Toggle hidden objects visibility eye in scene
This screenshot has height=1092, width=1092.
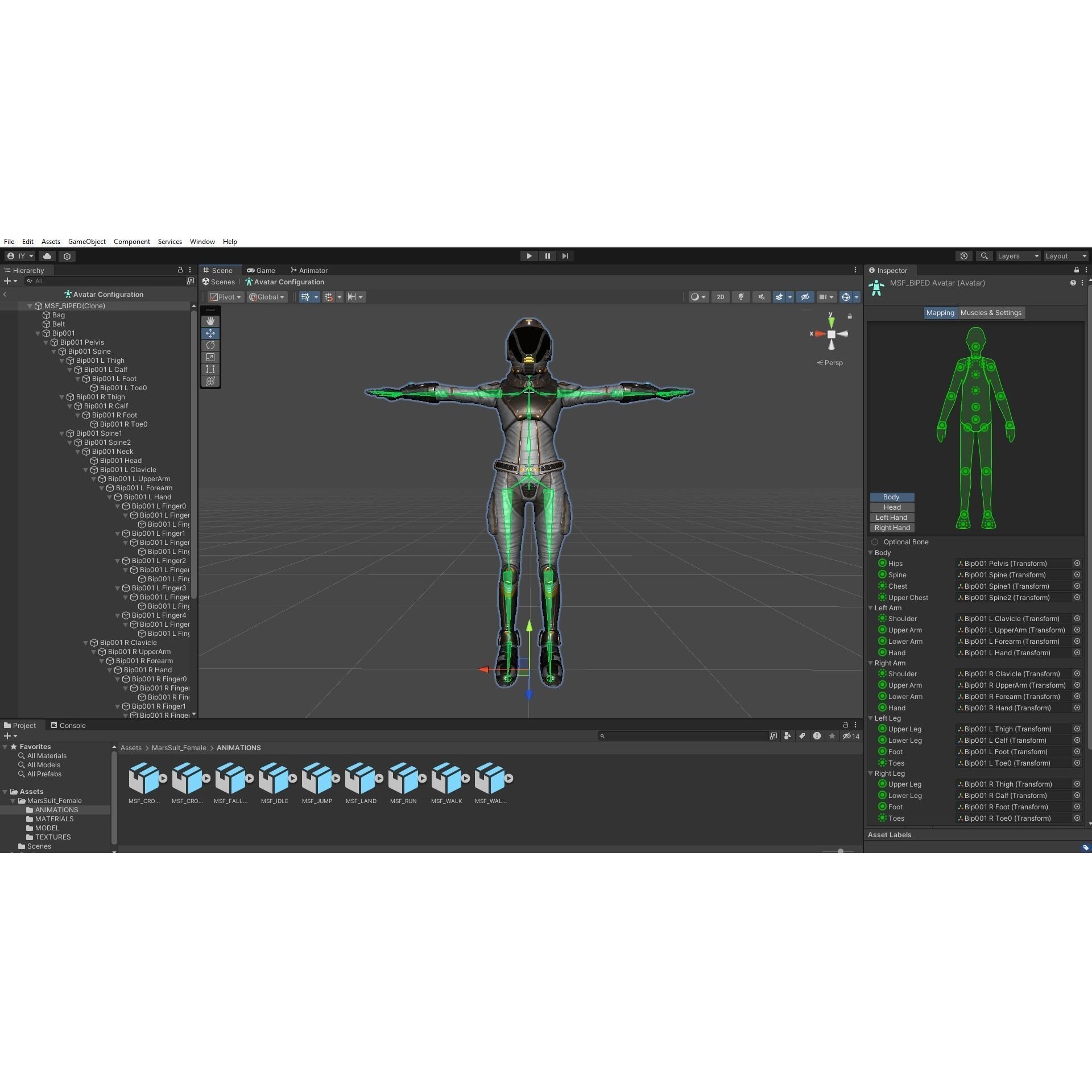pyautogui.click(x=805, y=297)
